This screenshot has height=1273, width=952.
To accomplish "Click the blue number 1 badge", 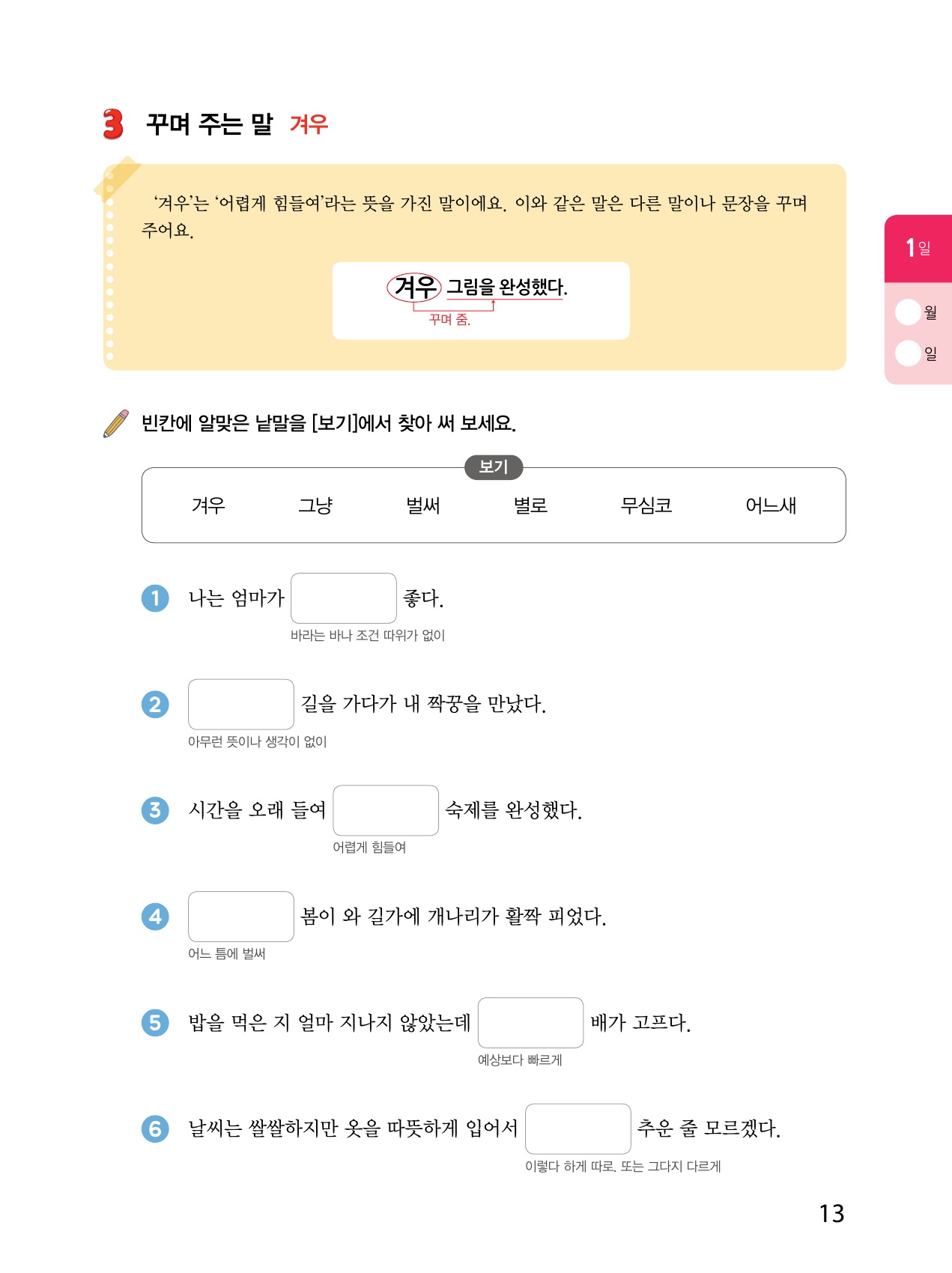I will [155, 598].
